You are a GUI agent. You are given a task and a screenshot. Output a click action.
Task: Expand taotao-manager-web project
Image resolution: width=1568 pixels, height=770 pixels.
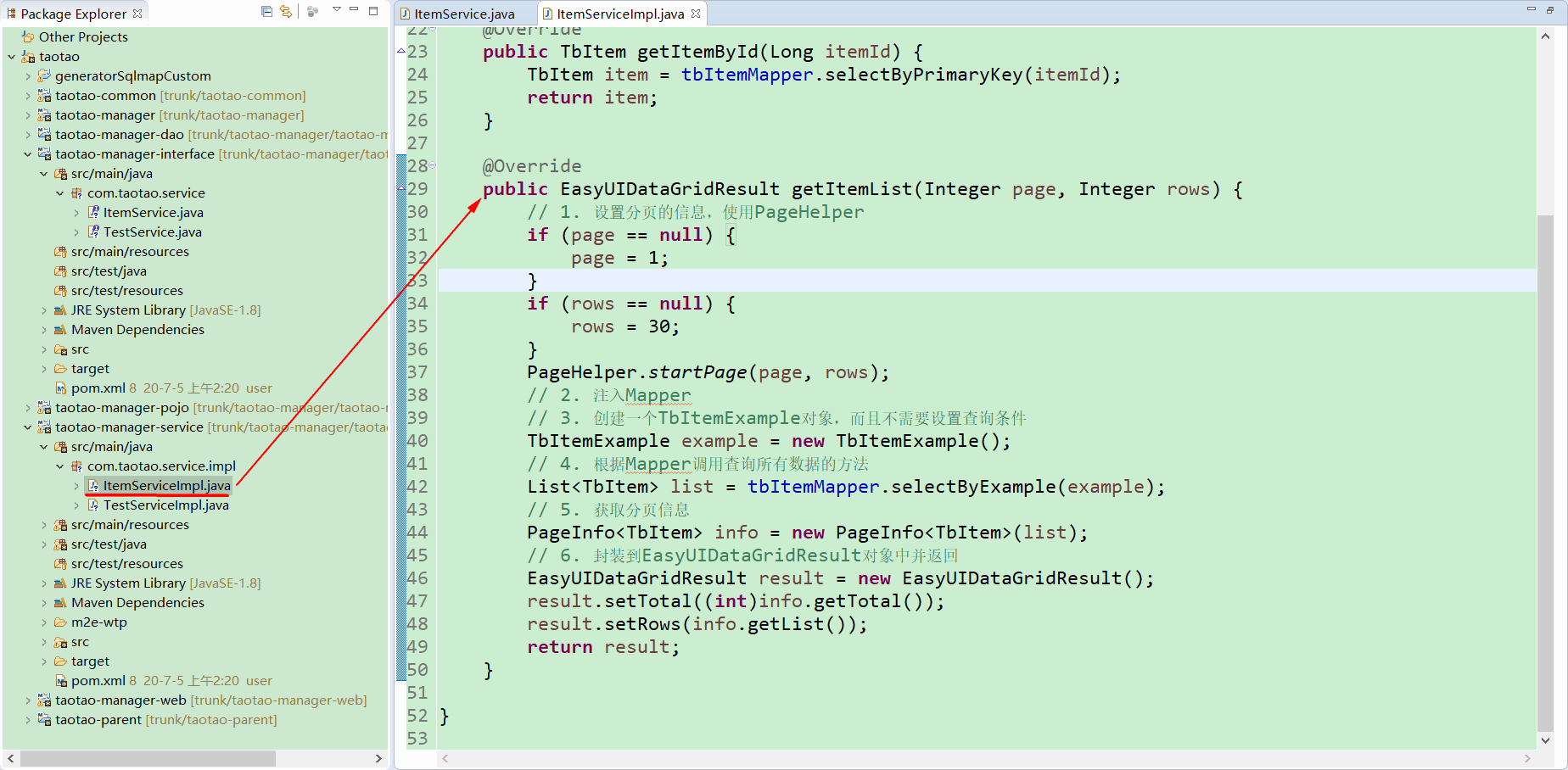27,700
